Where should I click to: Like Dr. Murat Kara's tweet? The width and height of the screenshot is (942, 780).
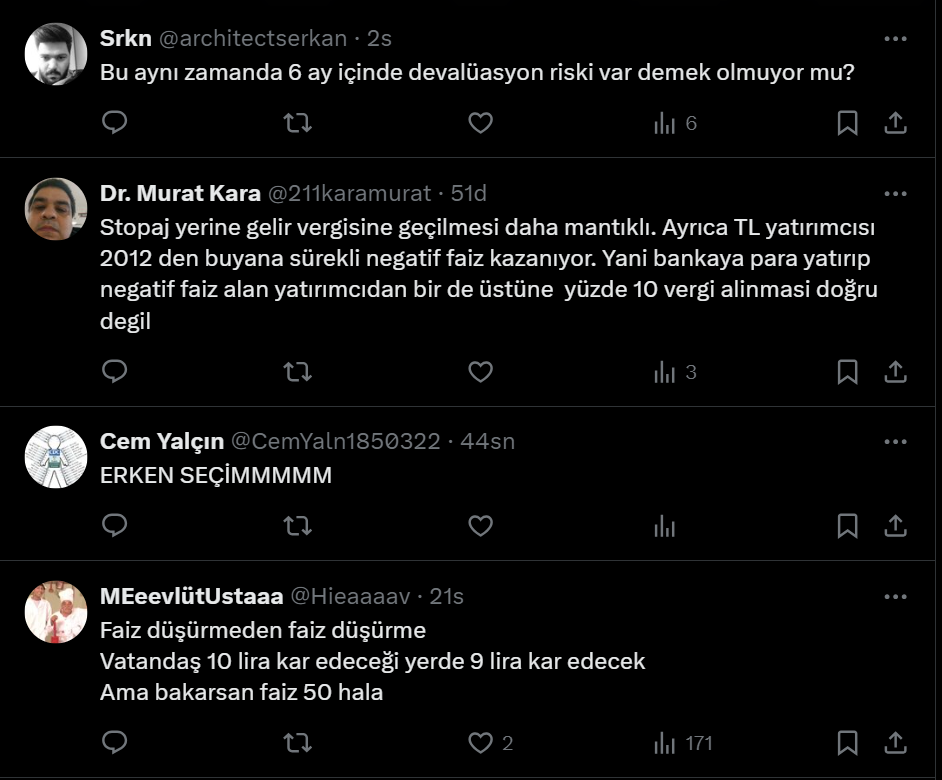[481, 372]
